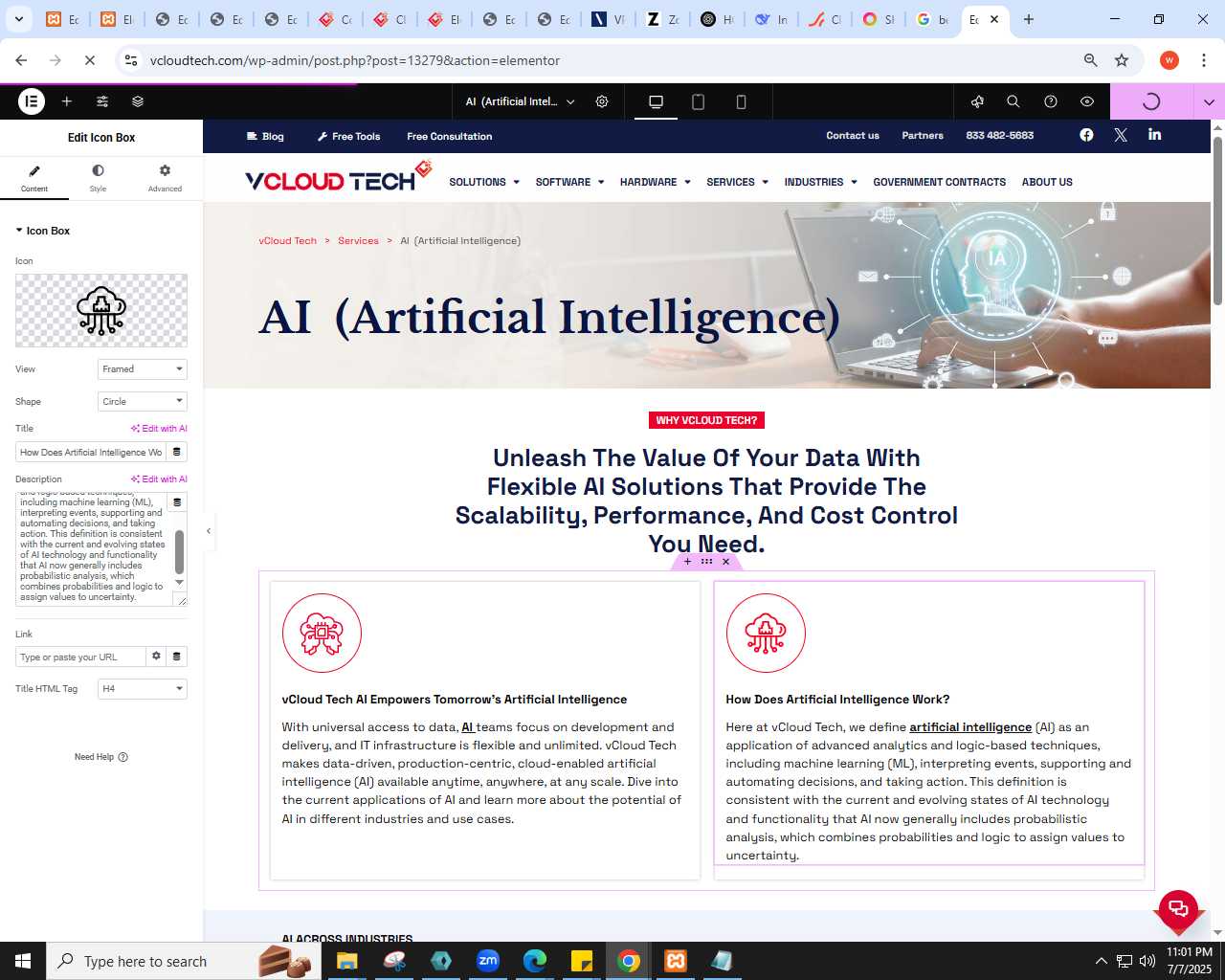Image resolution: width=1225 pixels, height=980 pixels.
Task: Open the Structure layers icon
Action: point(138,101)
